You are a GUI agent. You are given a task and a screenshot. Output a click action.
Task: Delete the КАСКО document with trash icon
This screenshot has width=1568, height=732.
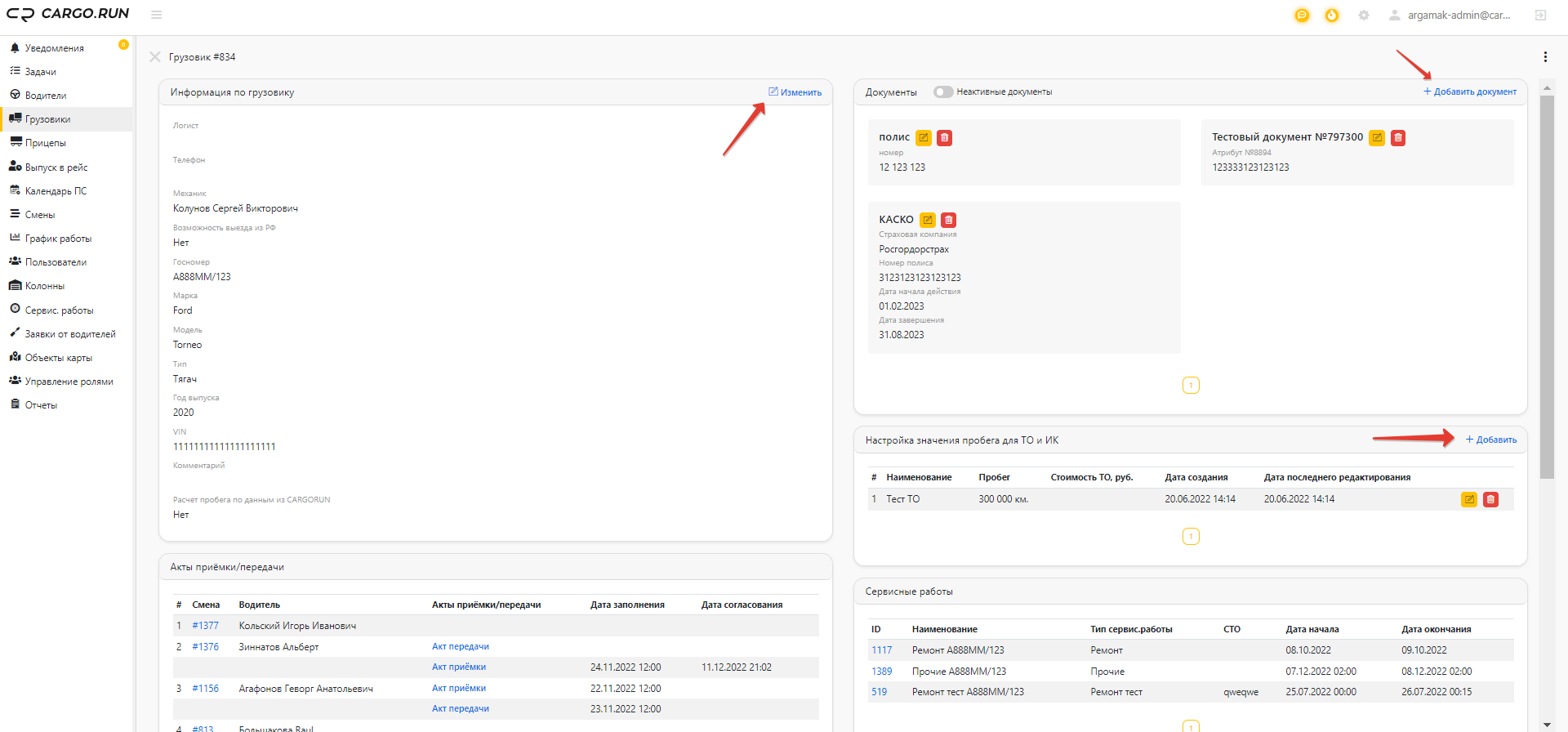pyautogui.click(x=948, y=220)
